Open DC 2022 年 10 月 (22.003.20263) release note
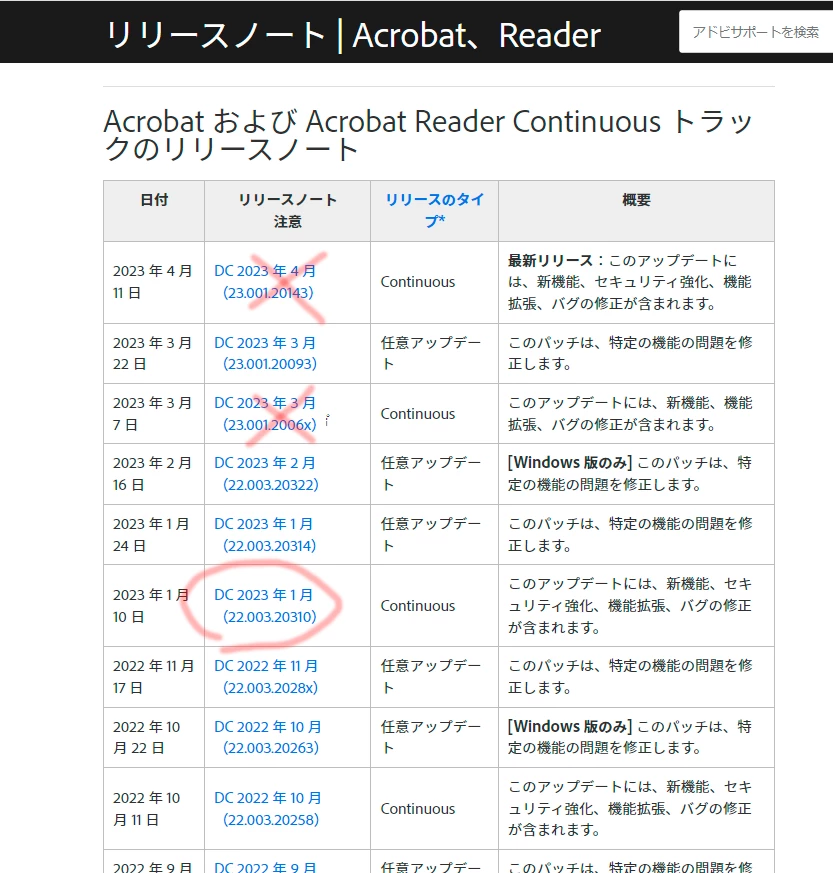Image resolution: width=833 pixels, height=873 pixels. (267, 737)
